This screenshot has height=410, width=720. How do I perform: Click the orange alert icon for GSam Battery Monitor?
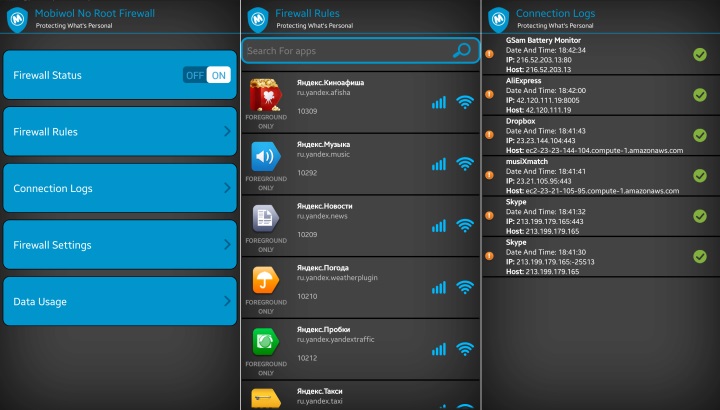[x=489, y=54]
